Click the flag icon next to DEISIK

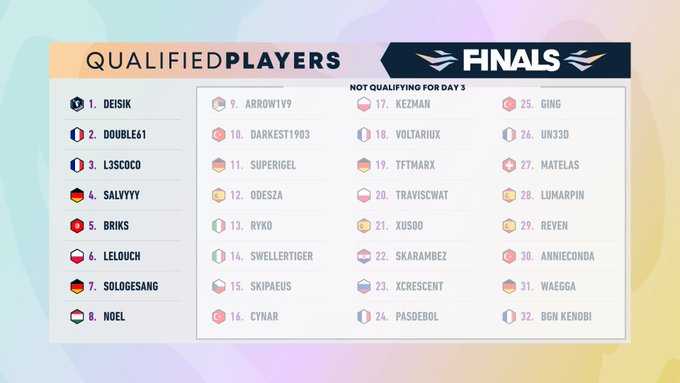(x=77, y=104)
